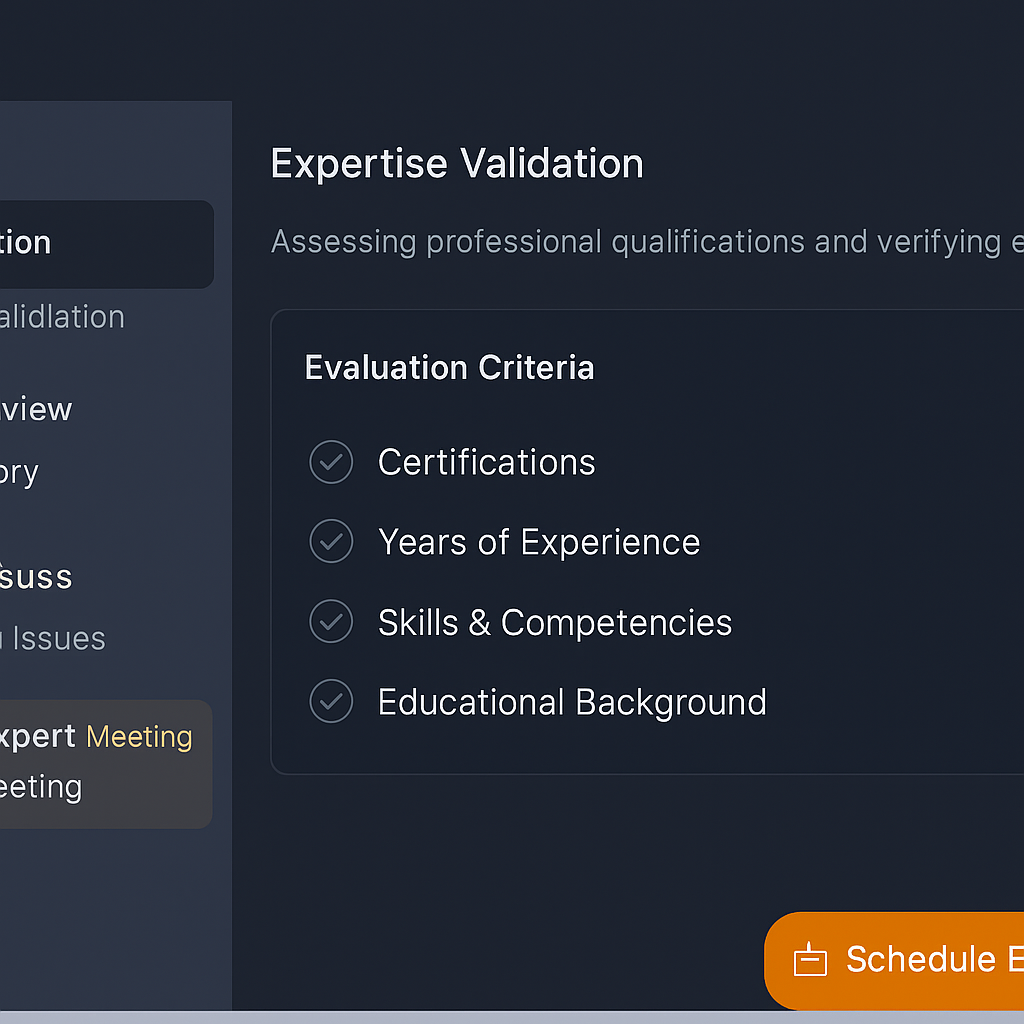Click the calendar icon on the Schedule button

[809, 961]
